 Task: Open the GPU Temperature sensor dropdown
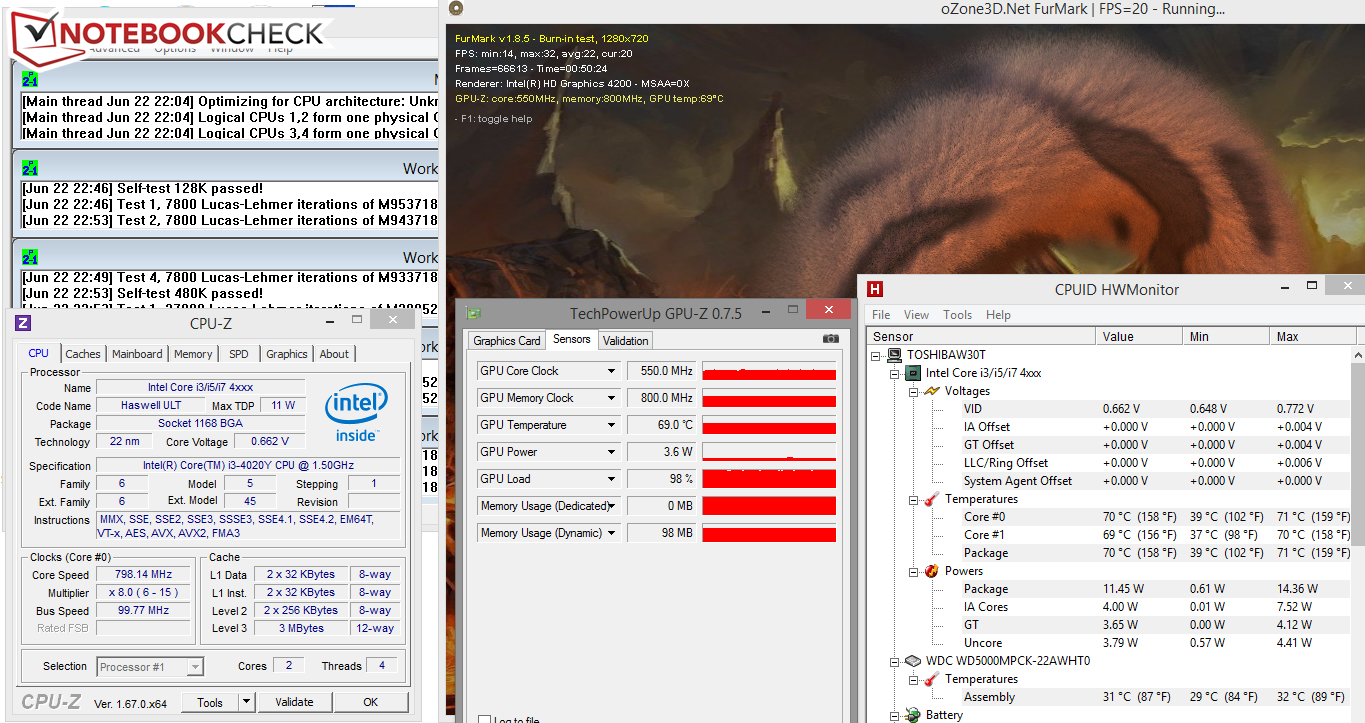[612, 425]
